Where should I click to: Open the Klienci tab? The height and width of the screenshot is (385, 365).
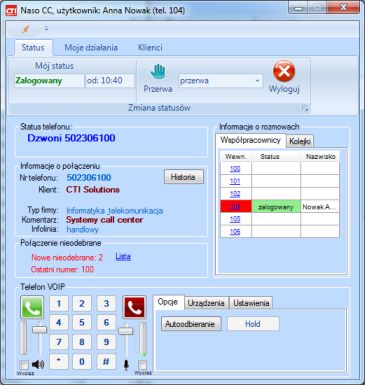pyautogui.click(x=150, y=47)
